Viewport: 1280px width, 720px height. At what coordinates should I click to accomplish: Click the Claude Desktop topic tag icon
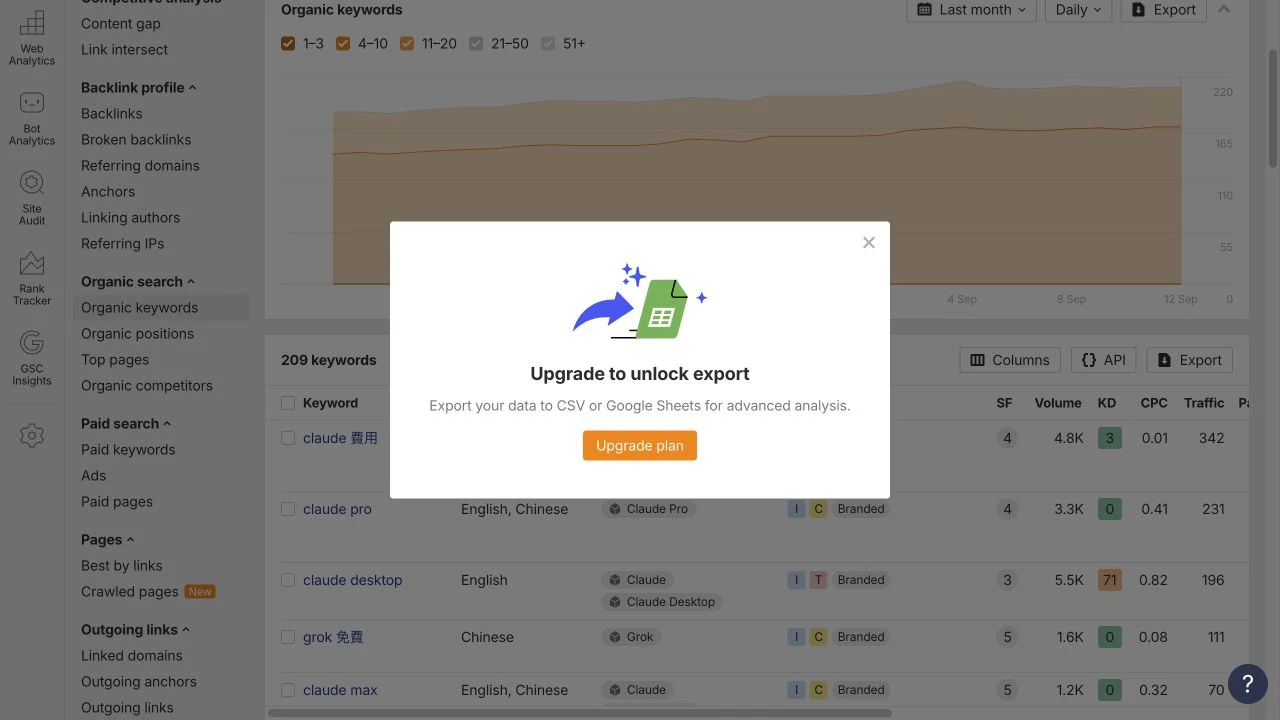(615, 602)
